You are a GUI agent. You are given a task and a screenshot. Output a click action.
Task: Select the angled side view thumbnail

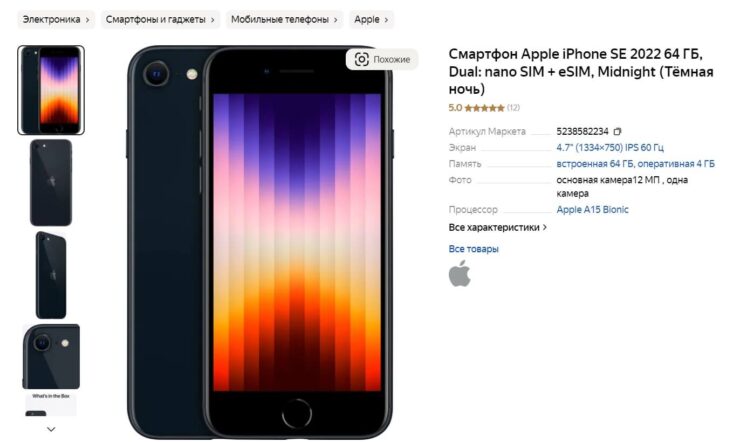tap(51, 275)
